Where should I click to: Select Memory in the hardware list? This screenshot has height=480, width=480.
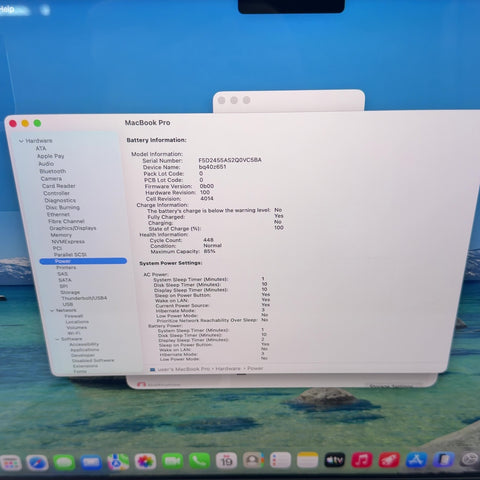click(61, 235)
